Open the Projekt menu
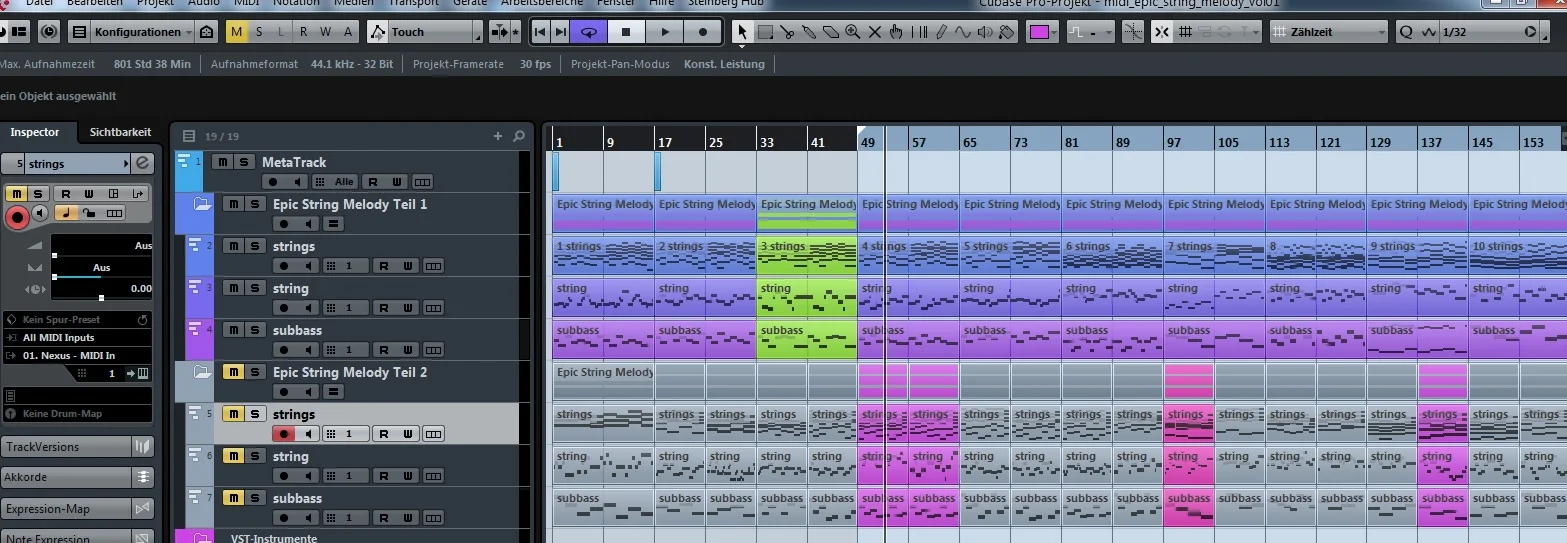 (155, 3)
